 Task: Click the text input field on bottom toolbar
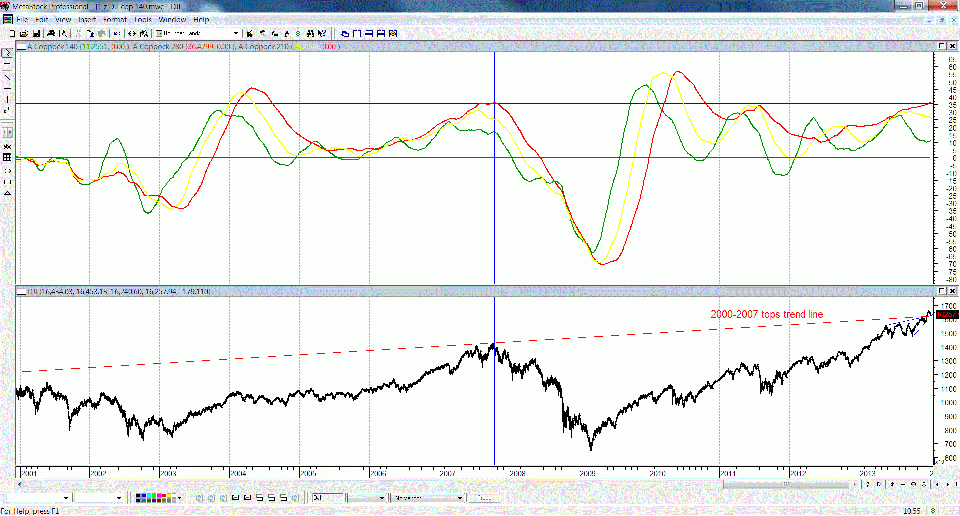[328, 498]
